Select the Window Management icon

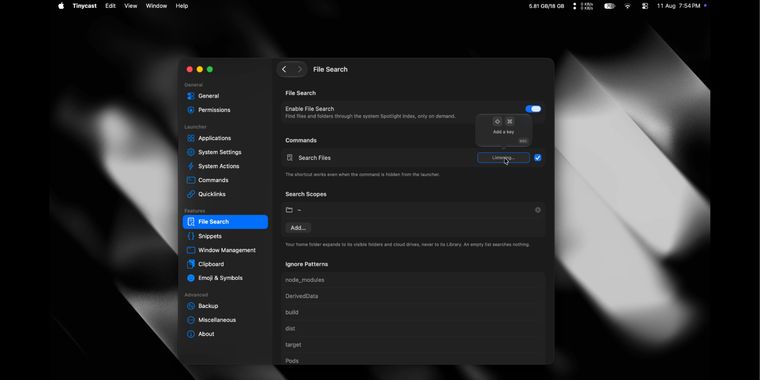pos(191,250)
